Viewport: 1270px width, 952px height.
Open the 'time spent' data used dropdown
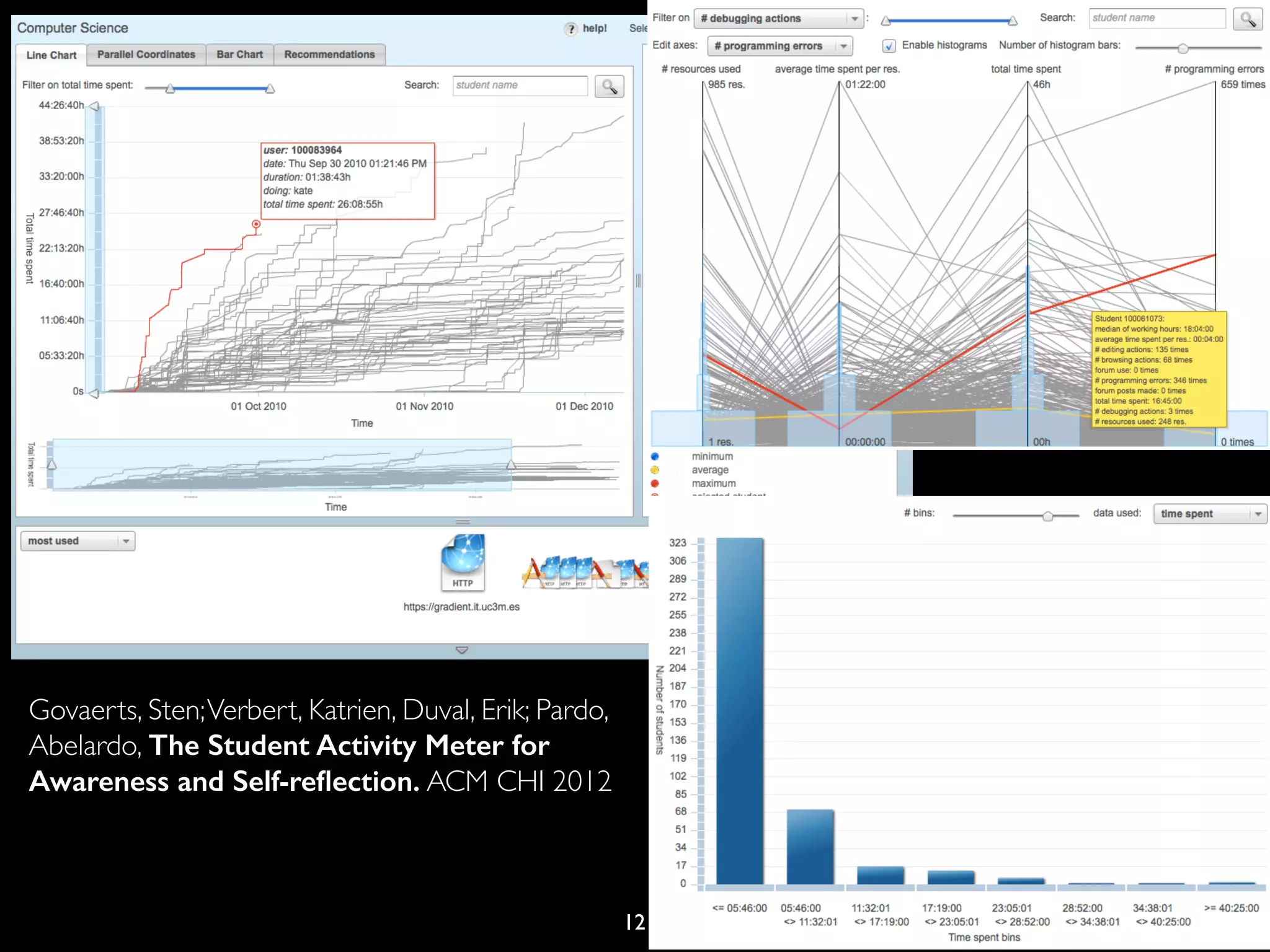(x=1209, y=514)
